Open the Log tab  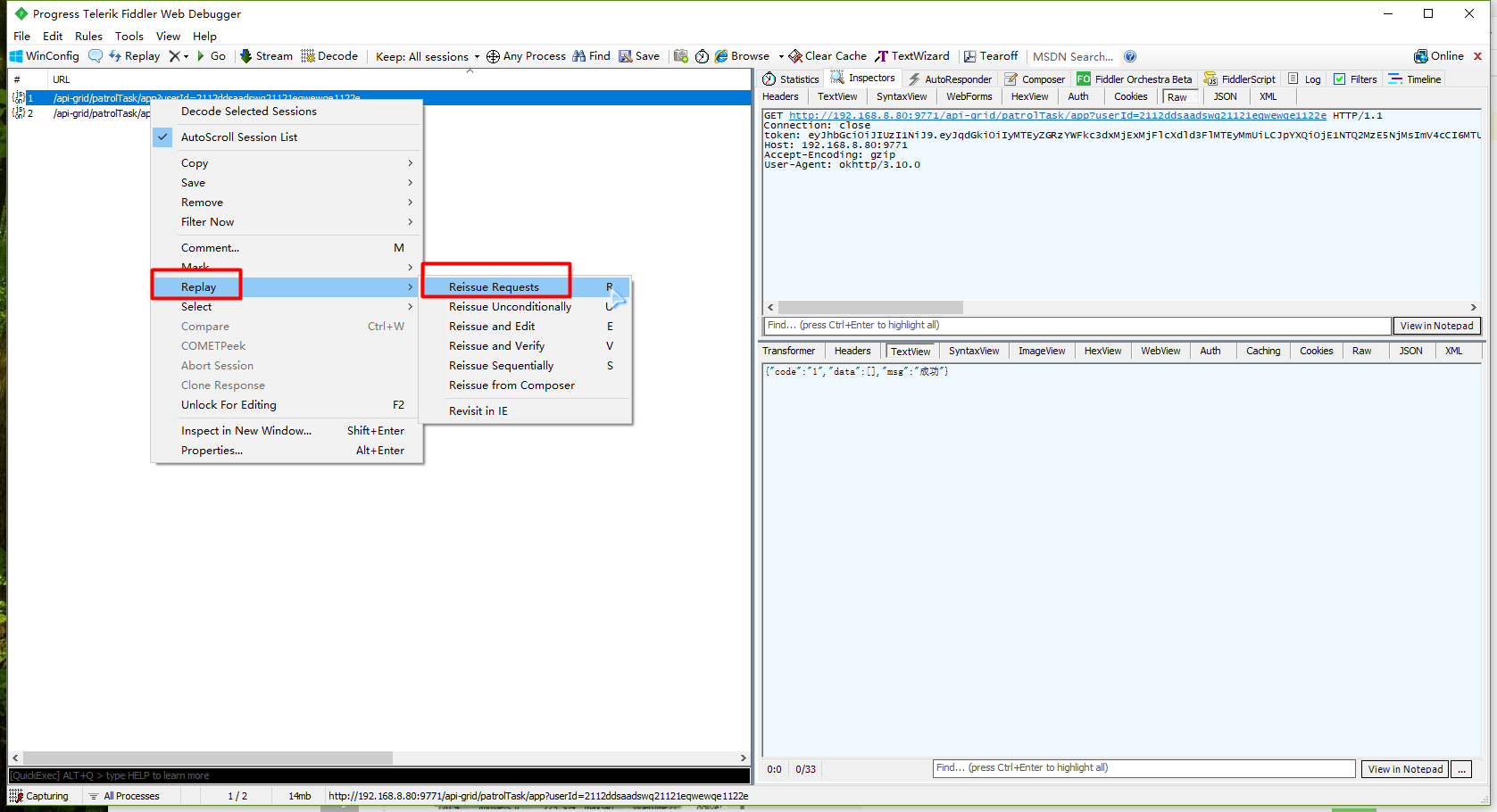point(1304,79)
